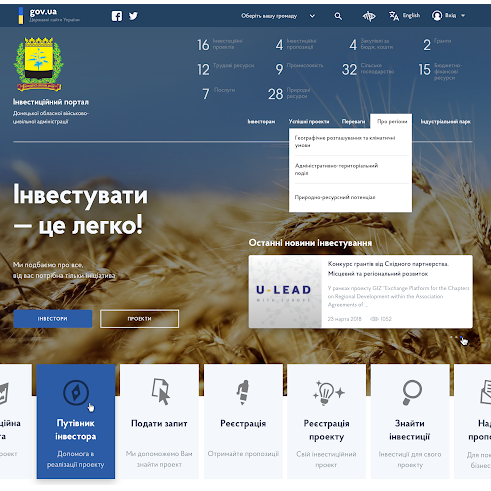Open the 12 Трудові ресурси counter

(x=226, y=69)
